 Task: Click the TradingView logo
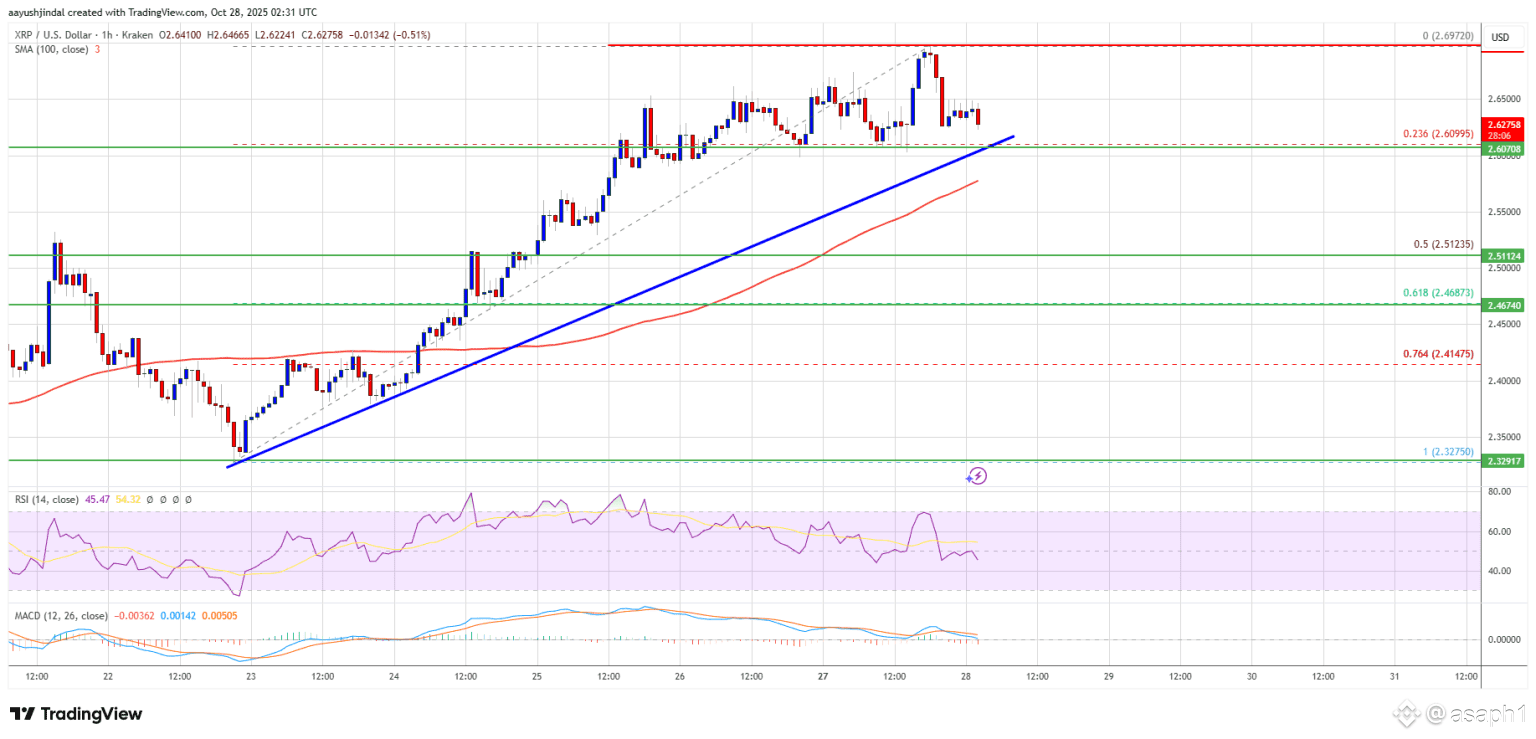click(76, 714)
